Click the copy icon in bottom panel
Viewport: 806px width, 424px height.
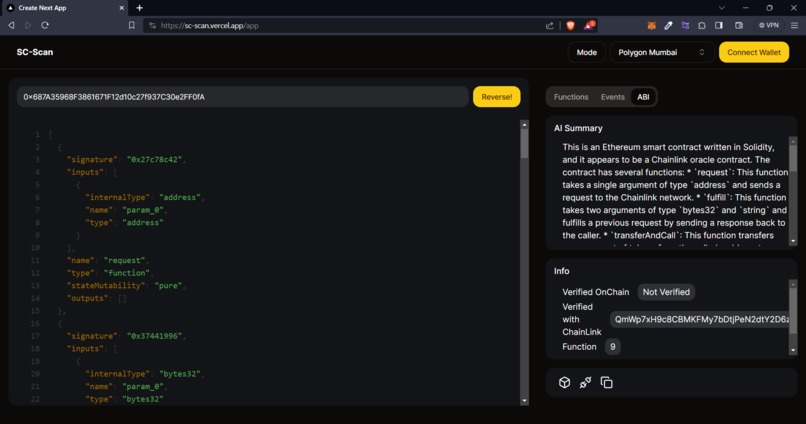pyautogui.click(x=607, y=382)
